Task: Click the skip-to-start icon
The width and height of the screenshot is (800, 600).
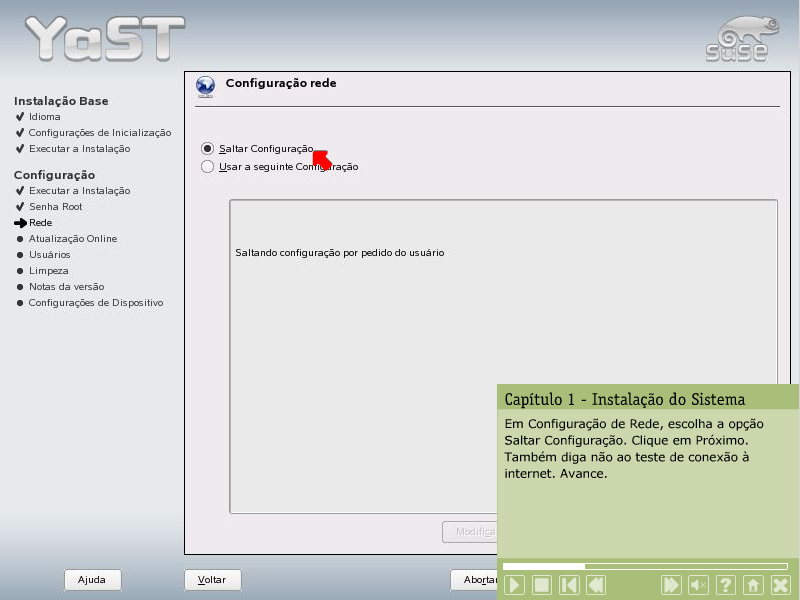Action: coord(567,585)
